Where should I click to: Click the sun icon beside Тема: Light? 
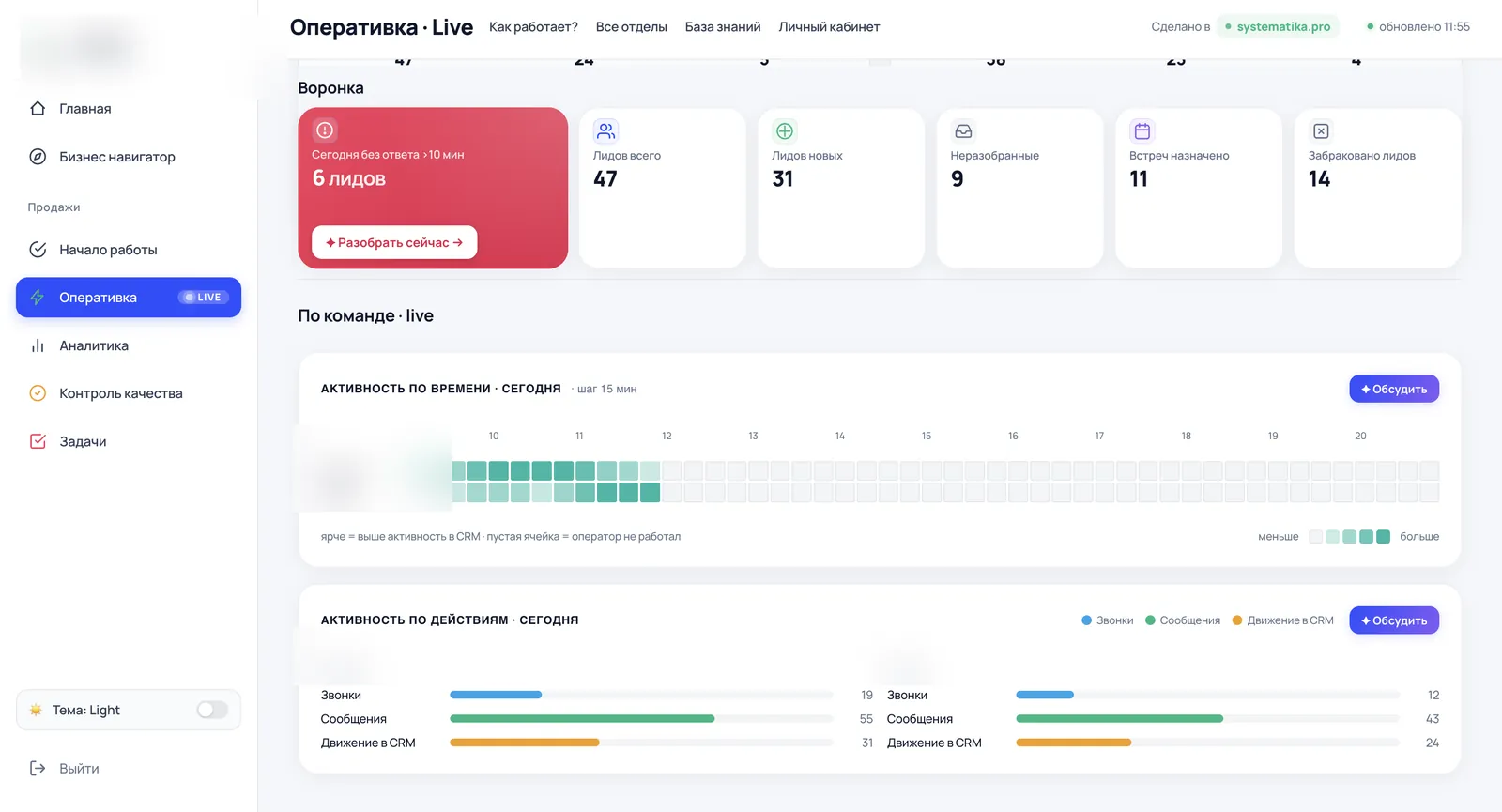pos(36,710)
